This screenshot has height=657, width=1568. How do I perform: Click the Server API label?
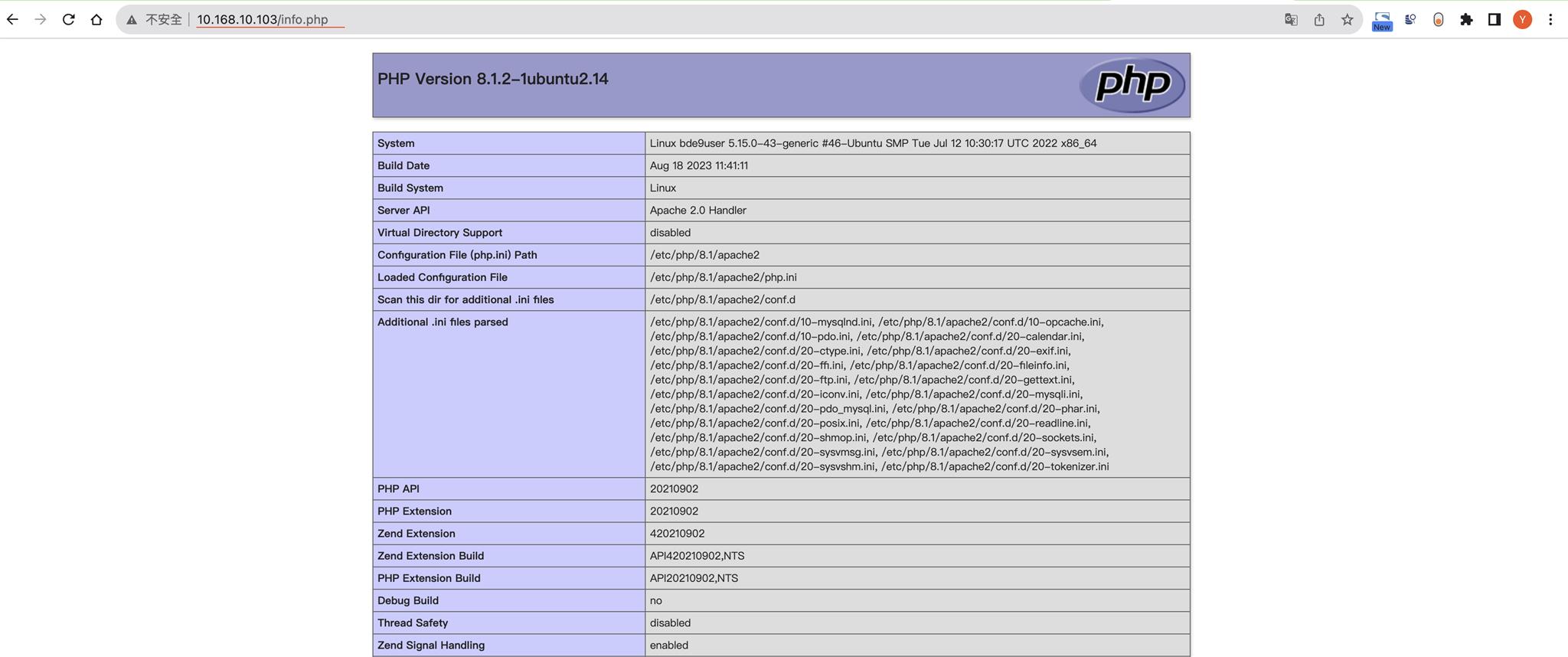pos(403,210)
